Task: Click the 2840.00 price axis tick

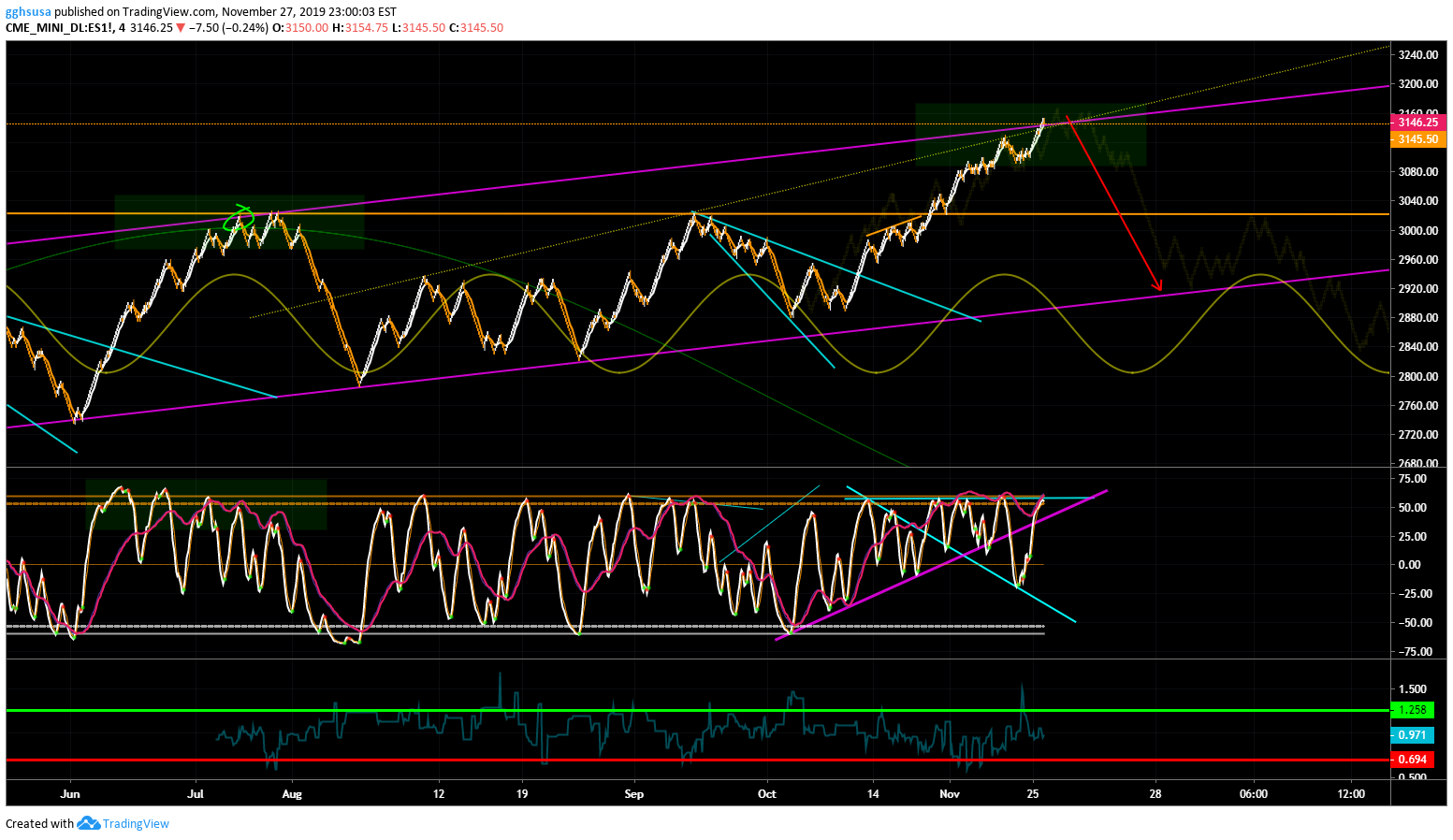Action: point(1418,347)
